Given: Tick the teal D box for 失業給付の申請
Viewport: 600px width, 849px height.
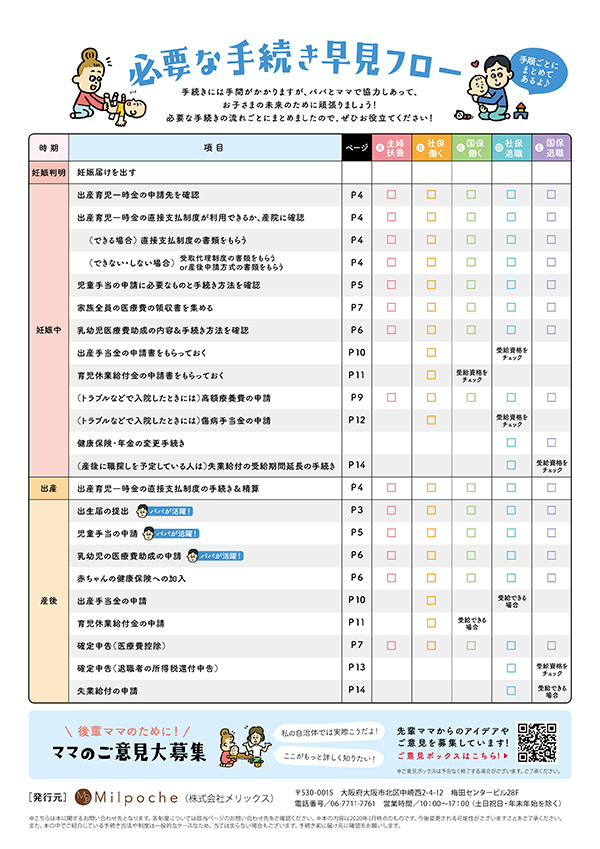Looking at the screenshot, I should (x=511, y=690).
